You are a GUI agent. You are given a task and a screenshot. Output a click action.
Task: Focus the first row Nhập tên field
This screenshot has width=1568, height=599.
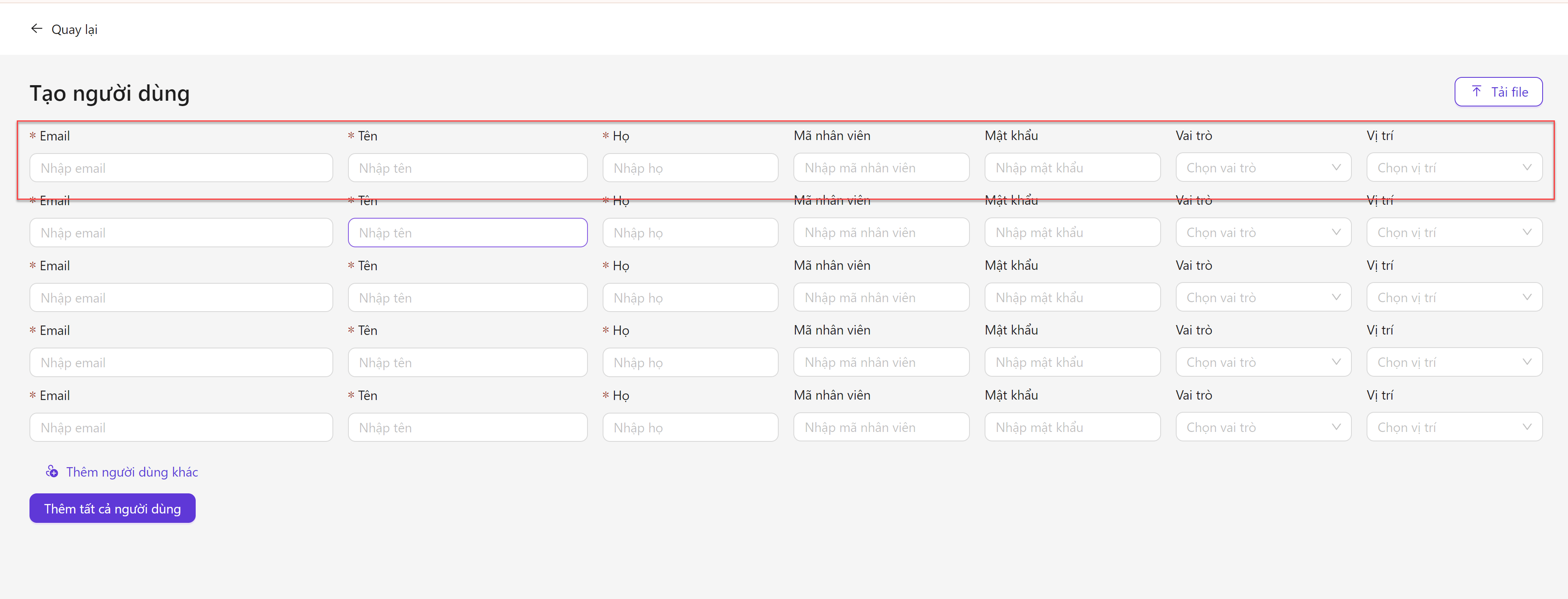468,167
